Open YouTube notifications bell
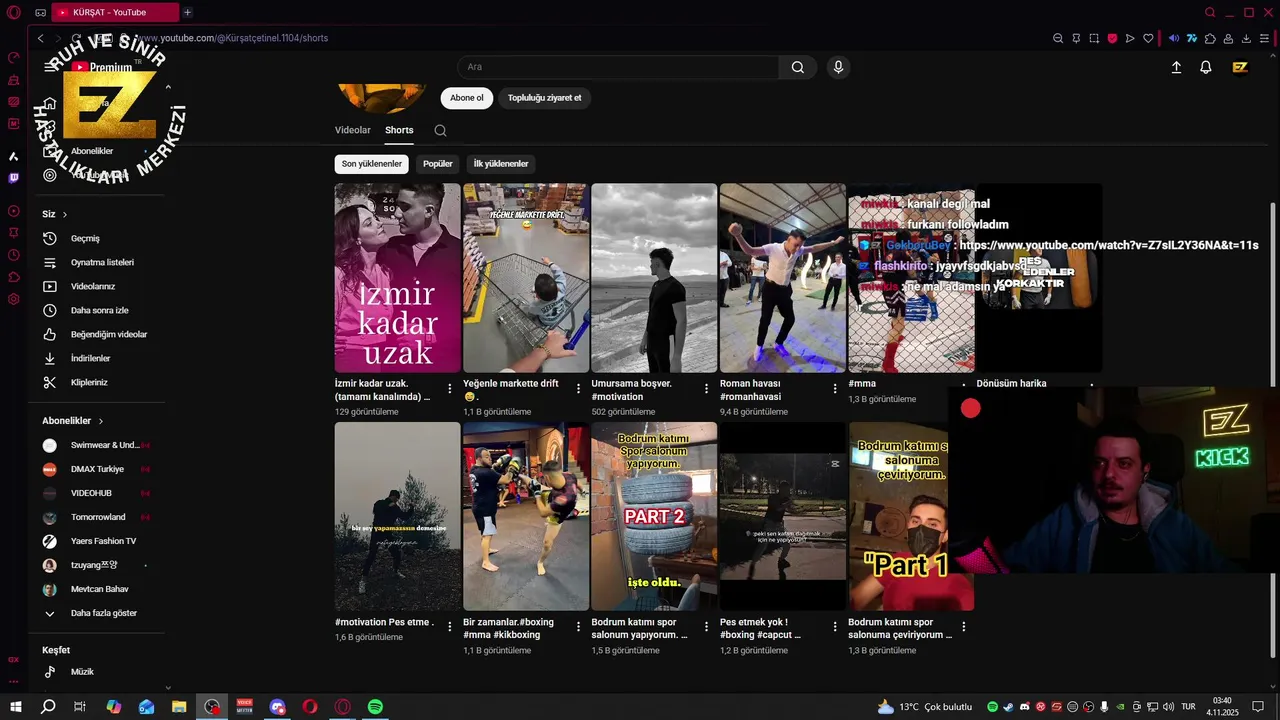This screenshot has height=720, width=1280. (1206, 67)
